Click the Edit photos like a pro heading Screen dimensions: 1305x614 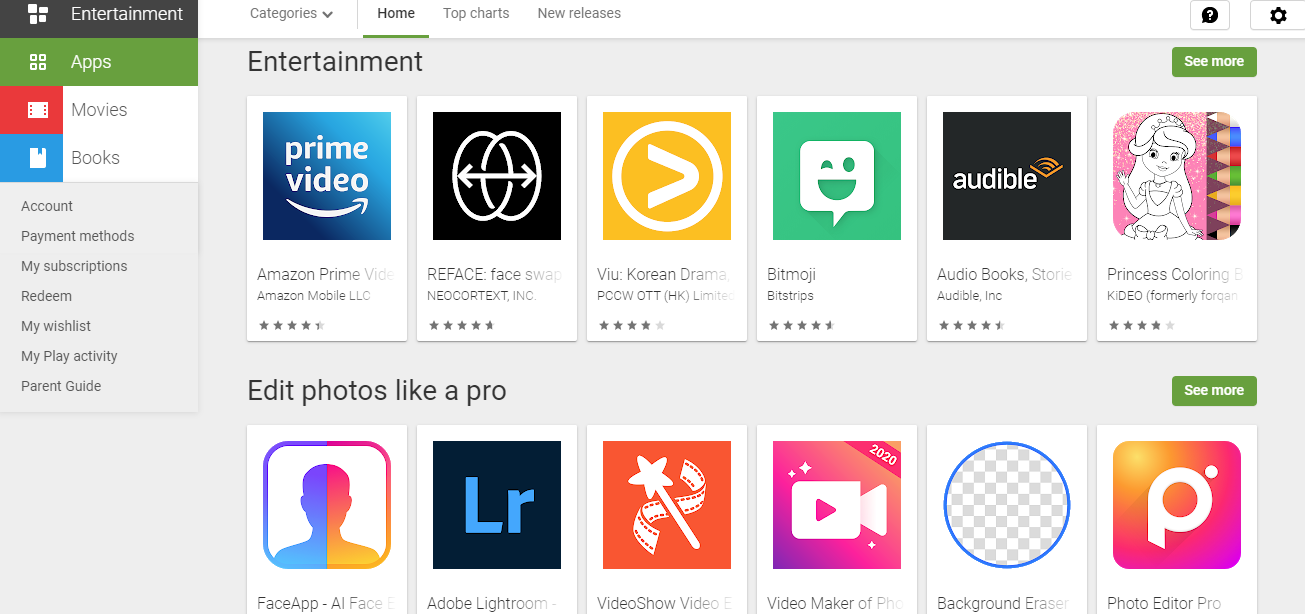(x=377, y=391)
